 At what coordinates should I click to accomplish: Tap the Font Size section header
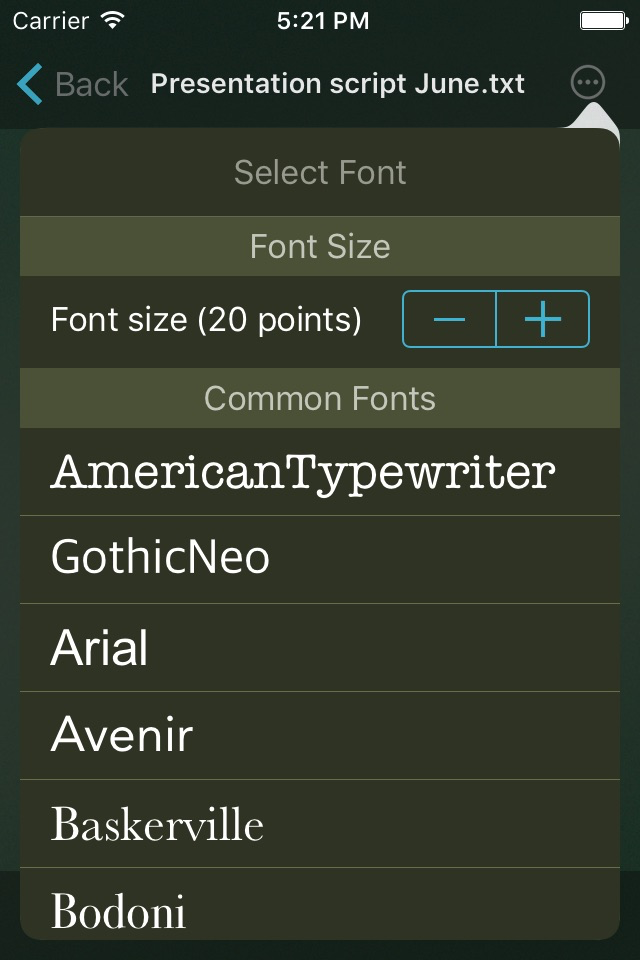320,246
